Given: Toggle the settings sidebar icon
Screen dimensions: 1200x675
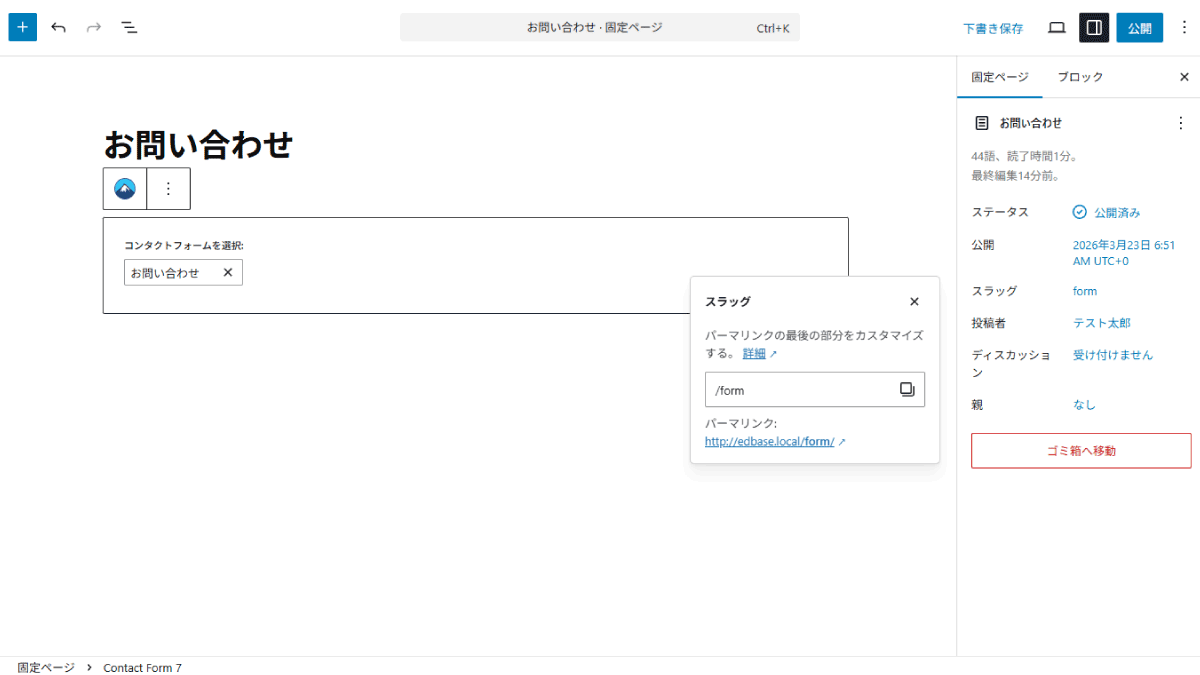Looking at the screenshot, I should [x=1093, y=27].
